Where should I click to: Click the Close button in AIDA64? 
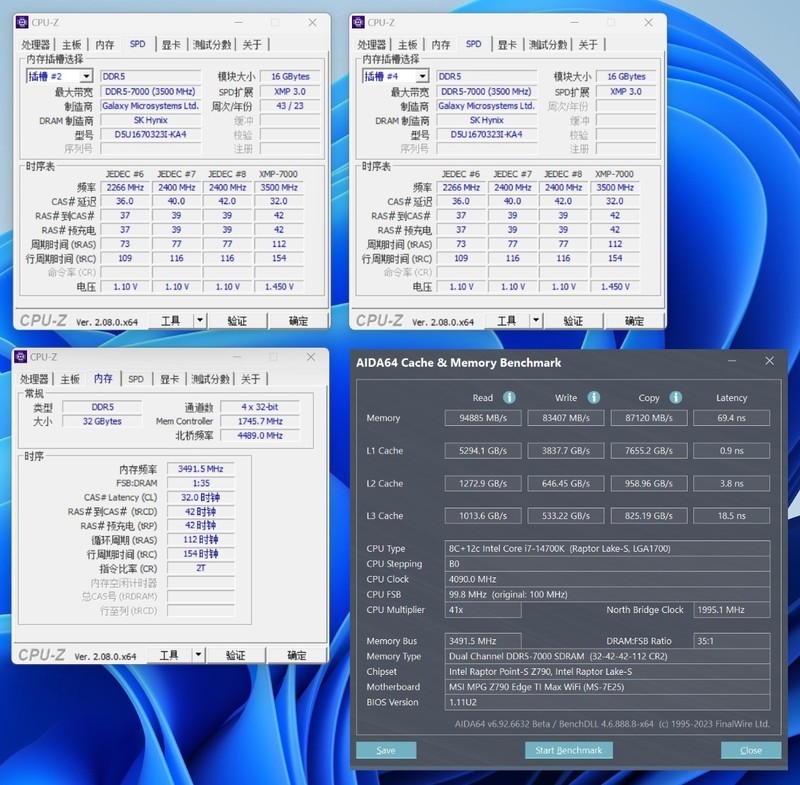tap(751, 750)
